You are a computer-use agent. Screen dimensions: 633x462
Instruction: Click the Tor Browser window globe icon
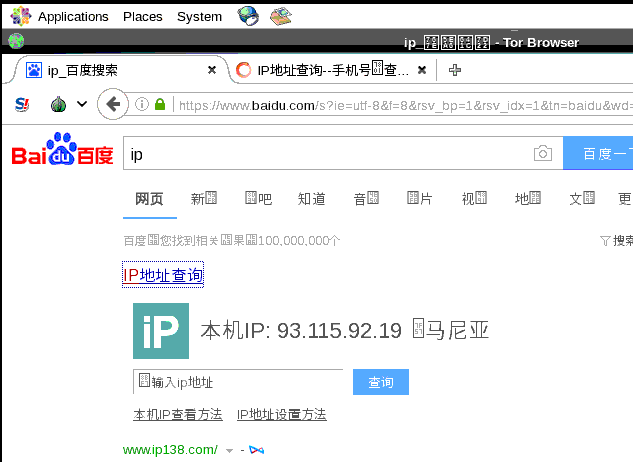click(16, 41)
